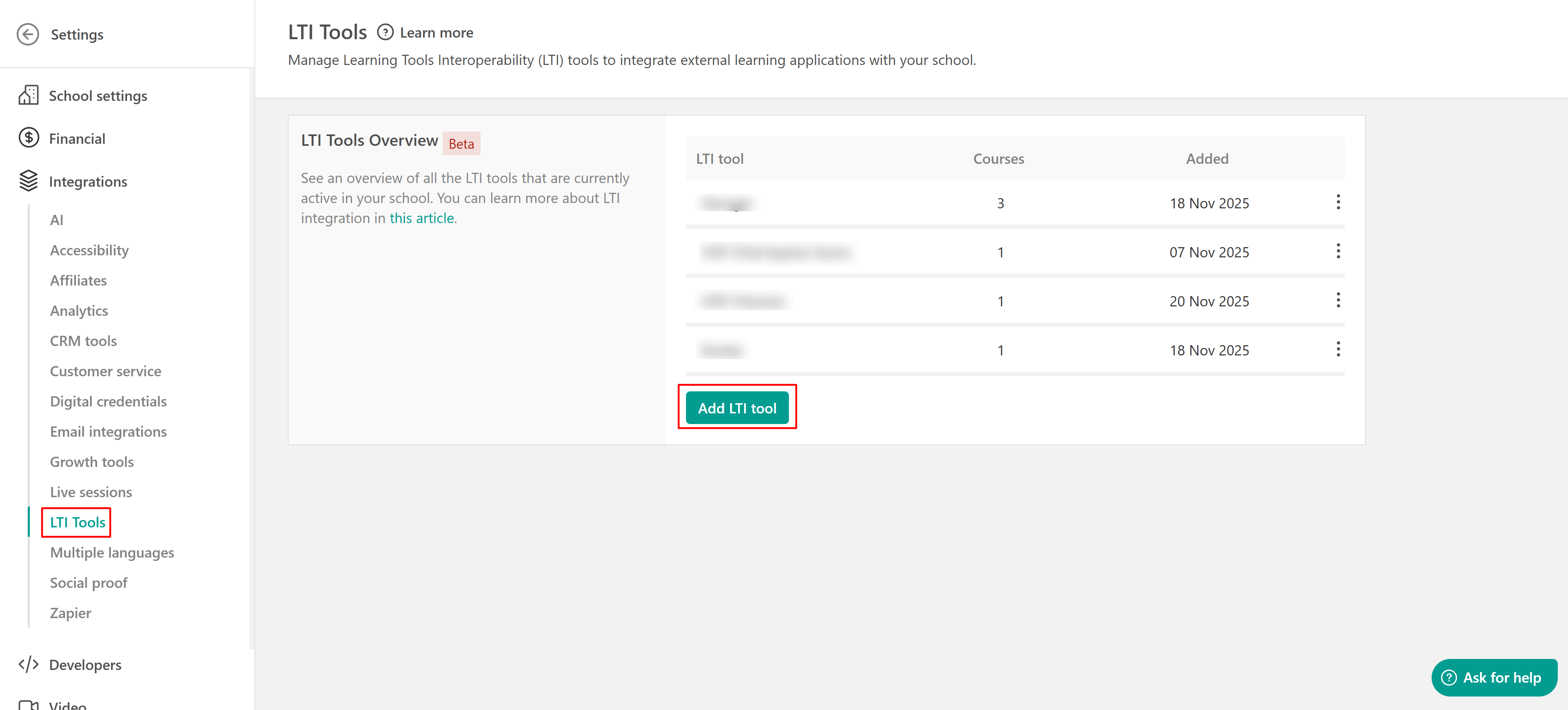Image resolution: width=1568 pixels, height=710 pixels.
Task: Open the 'this article' link
Action: coord(421,218)
